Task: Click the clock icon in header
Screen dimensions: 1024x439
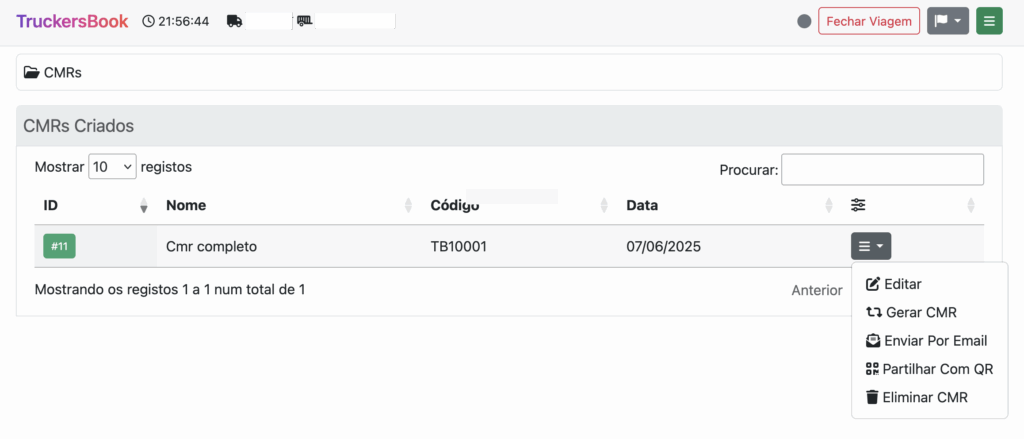Action: pyautogui.click(x=149, y=21)
